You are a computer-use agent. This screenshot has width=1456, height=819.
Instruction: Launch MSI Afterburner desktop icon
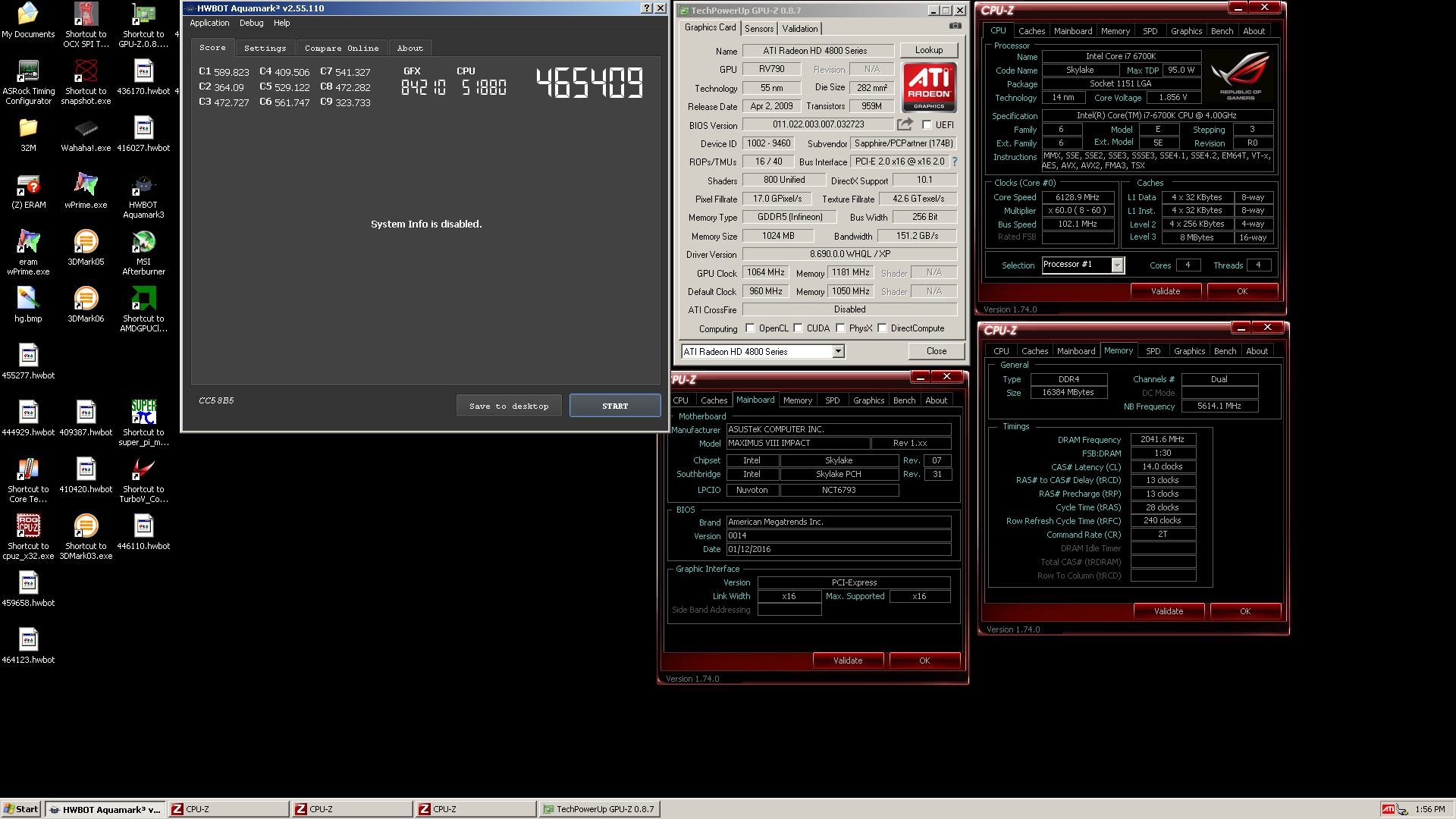(143, 253)
